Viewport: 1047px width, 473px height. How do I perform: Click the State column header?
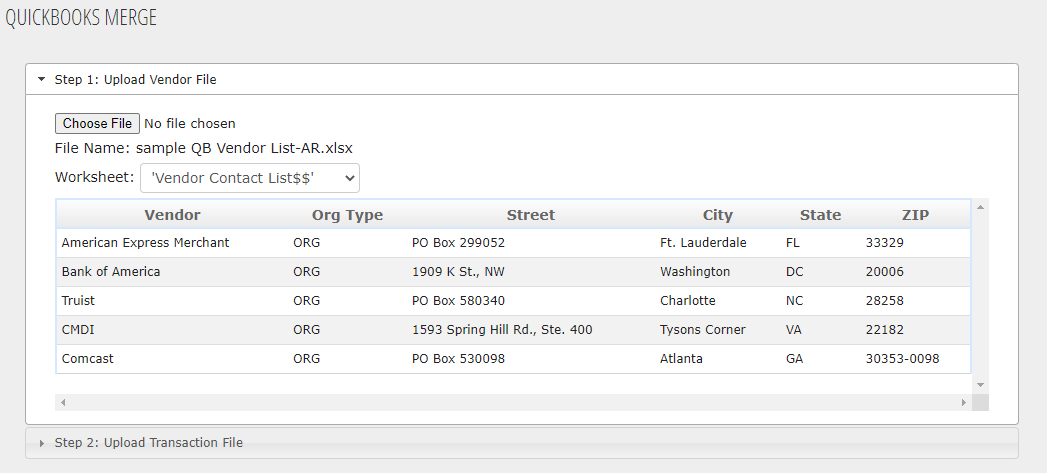821,215
